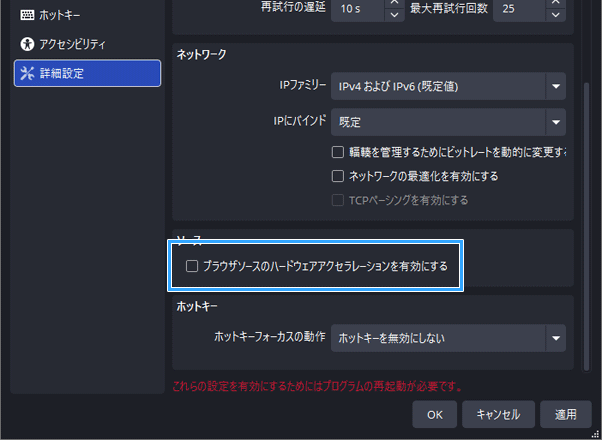
Task: Select the 詳細設定 sidebar entry
Action: click(88, 73)
